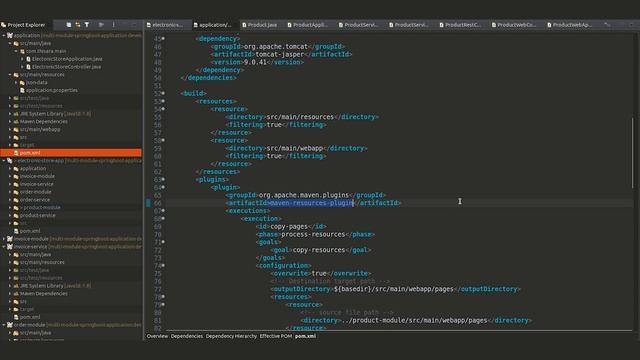Click the application project icon at tree top

click(x=10, y=36)
